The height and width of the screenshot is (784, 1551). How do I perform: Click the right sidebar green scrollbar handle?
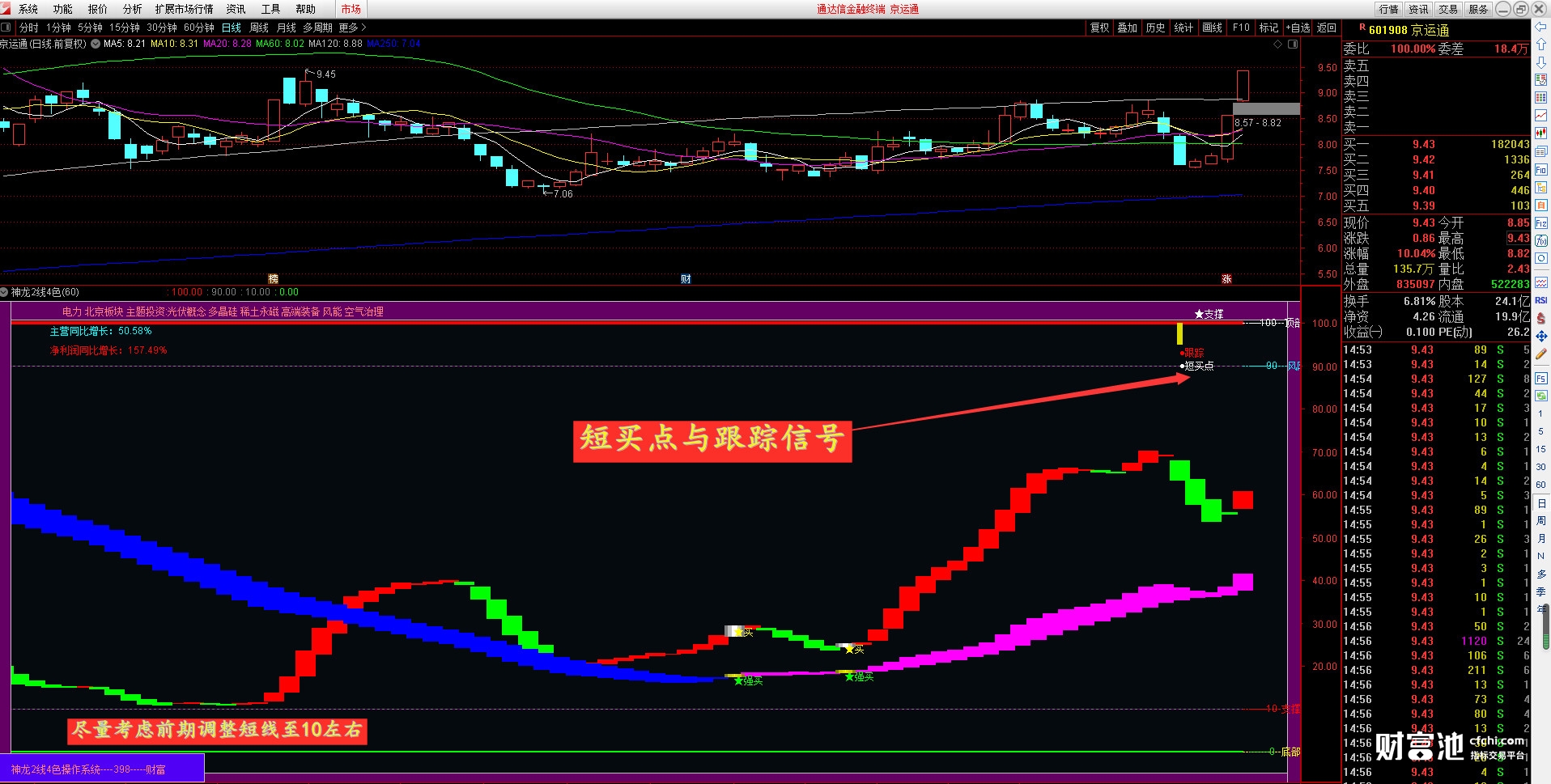pyautogui.click(x=1545, y=626)
